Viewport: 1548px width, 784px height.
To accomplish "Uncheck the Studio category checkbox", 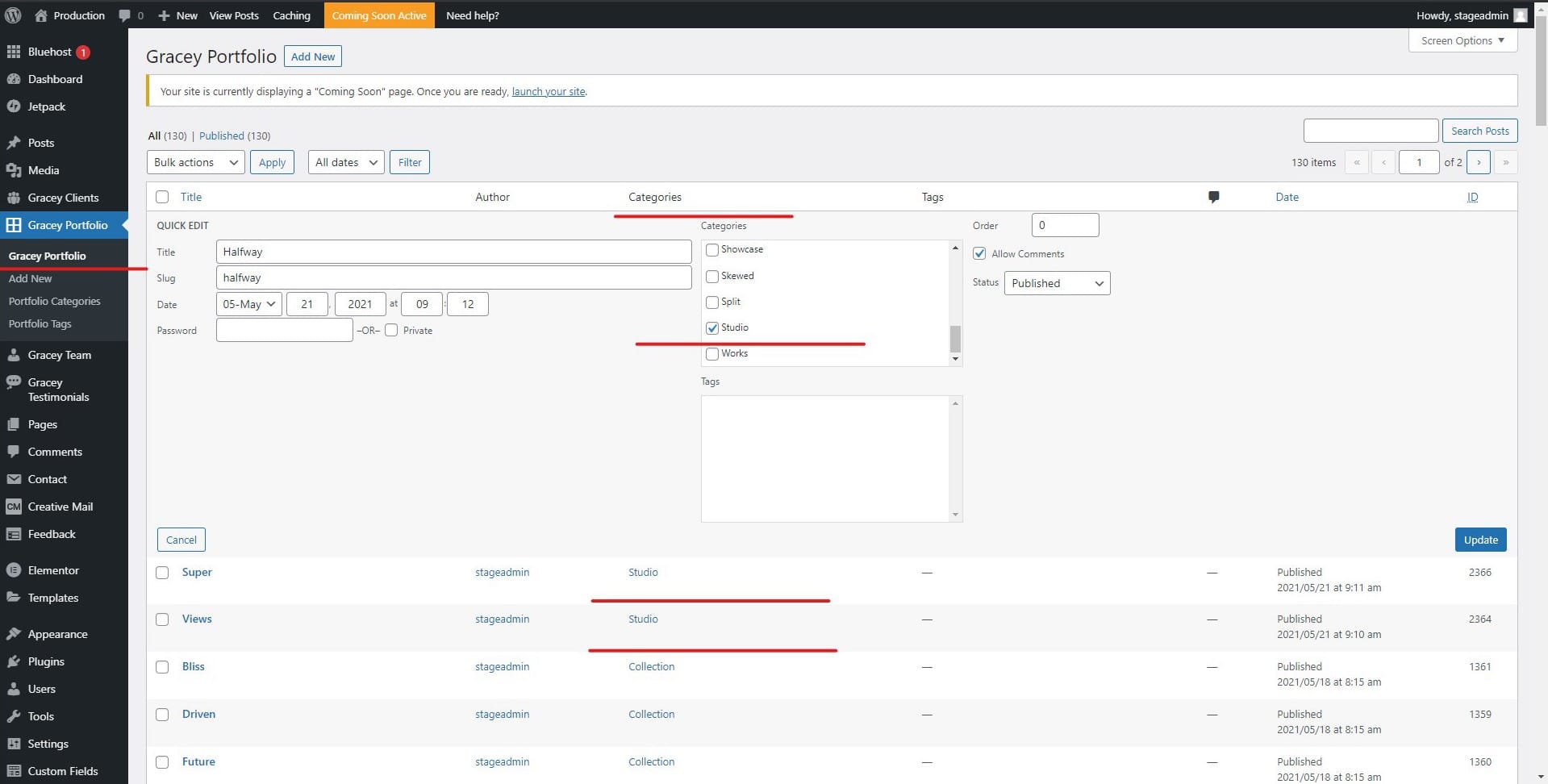I will click(712, 328).
